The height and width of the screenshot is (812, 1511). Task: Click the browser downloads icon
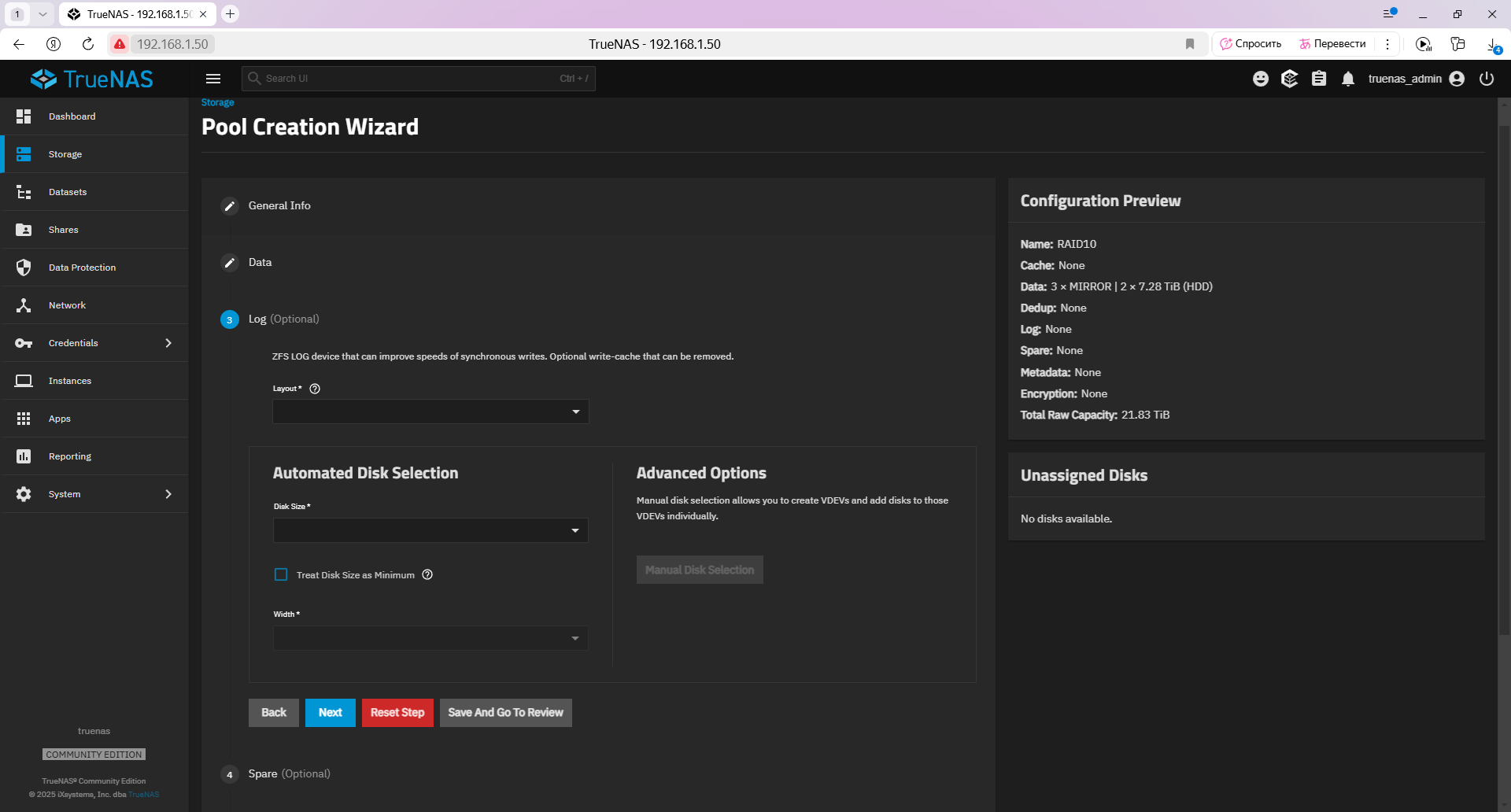click(x=1493, y=45)
